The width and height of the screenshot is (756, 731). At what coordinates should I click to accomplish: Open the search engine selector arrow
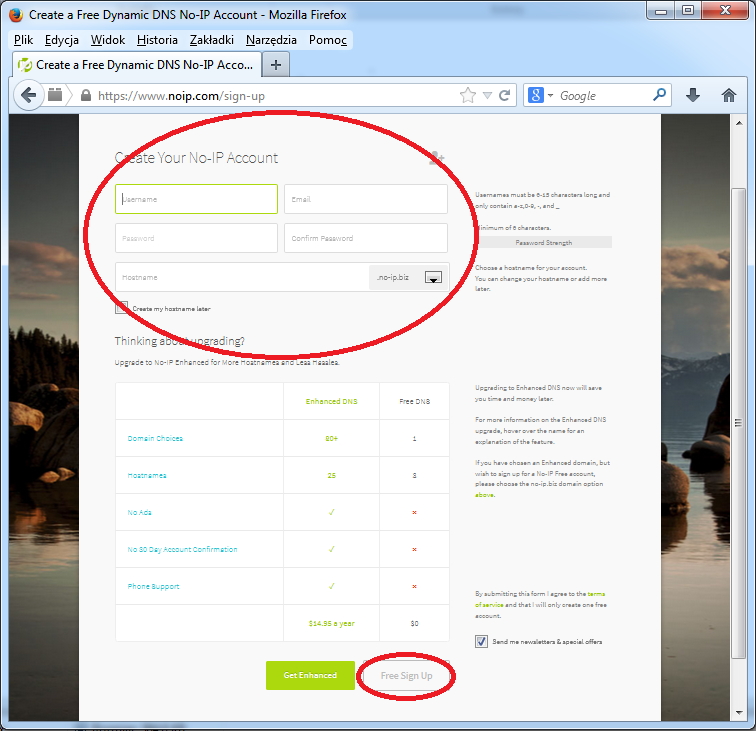tap(550, 95)
